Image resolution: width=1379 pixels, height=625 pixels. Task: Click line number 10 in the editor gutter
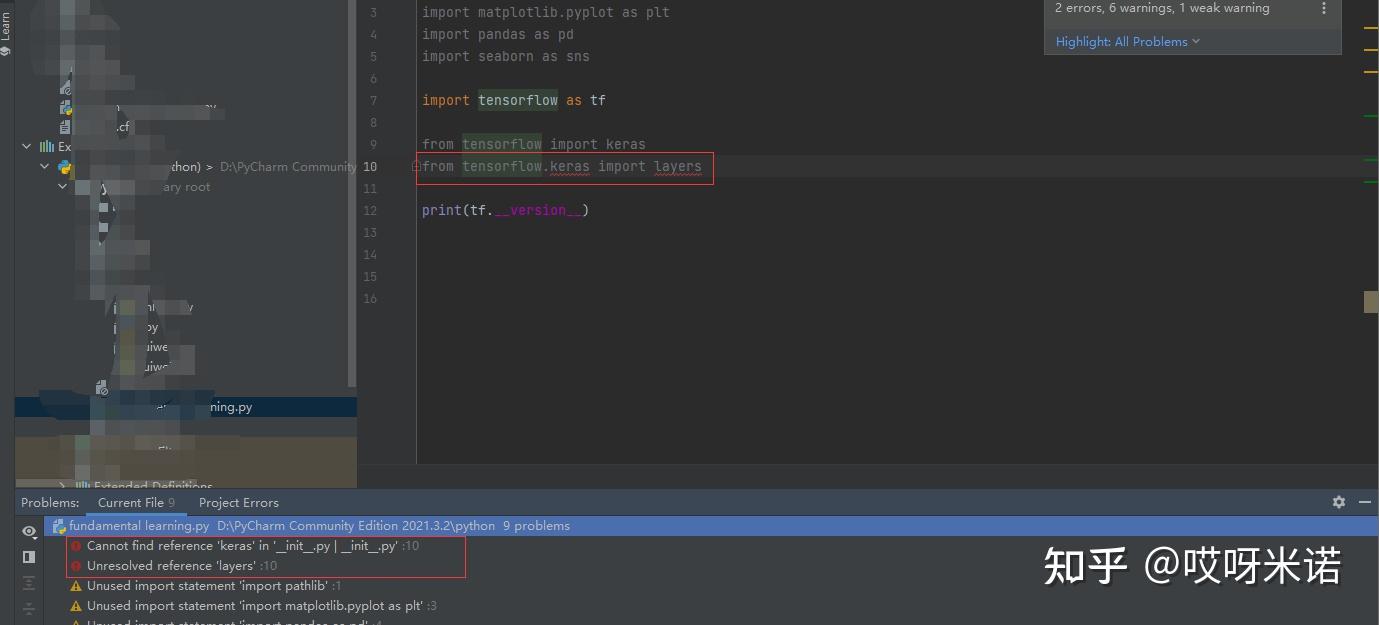pos(370,166)
